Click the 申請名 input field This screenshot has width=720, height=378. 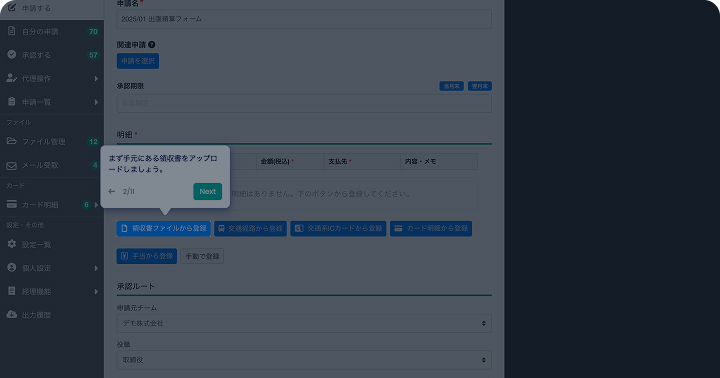click(x=304, y=19)
